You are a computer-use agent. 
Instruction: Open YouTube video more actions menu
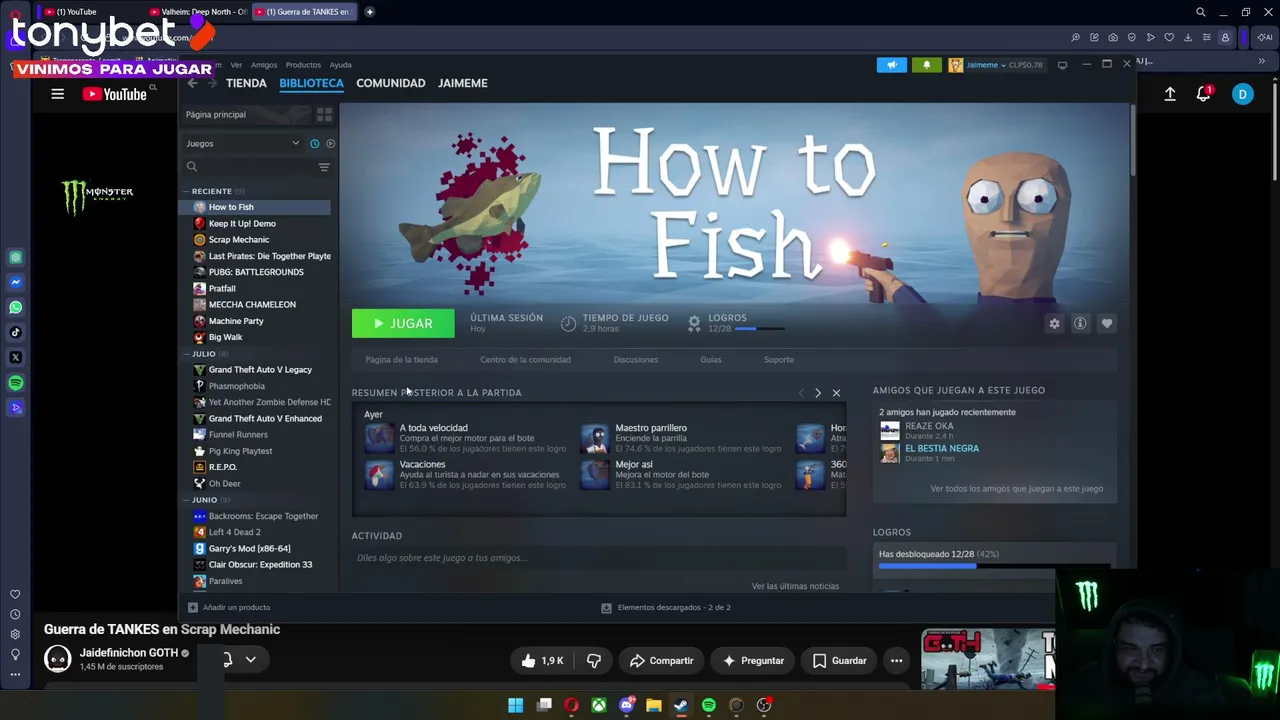point(896,660)
